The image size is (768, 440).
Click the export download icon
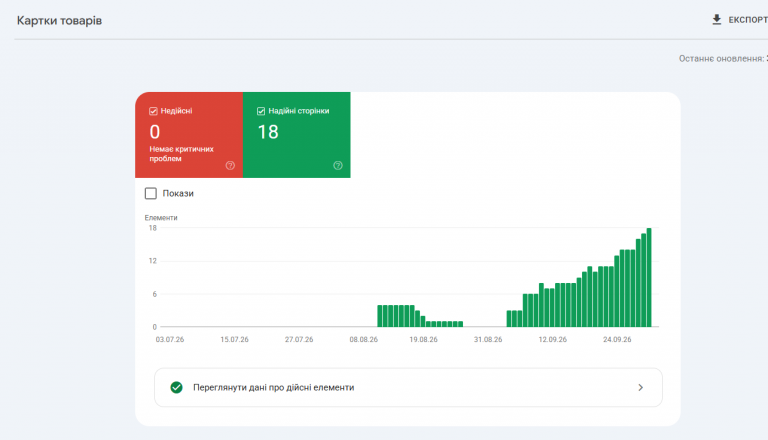(717, 20)
